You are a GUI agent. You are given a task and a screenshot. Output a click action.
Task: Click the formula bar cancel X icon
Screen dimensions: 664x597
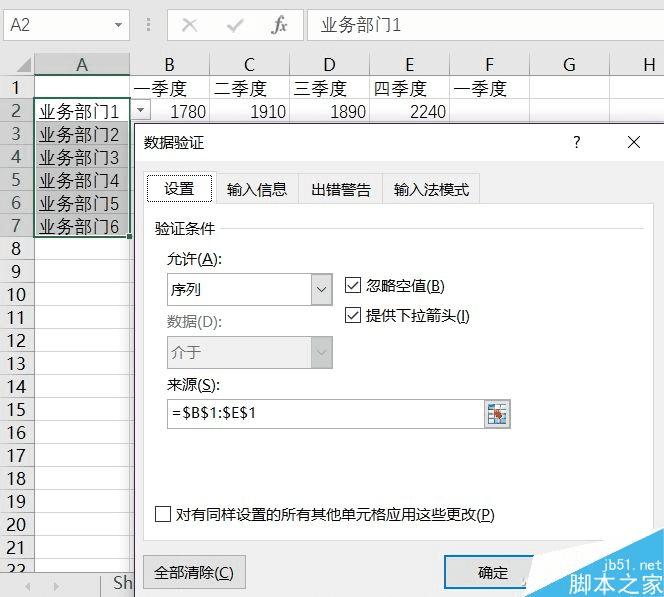[x=189, y=25]
